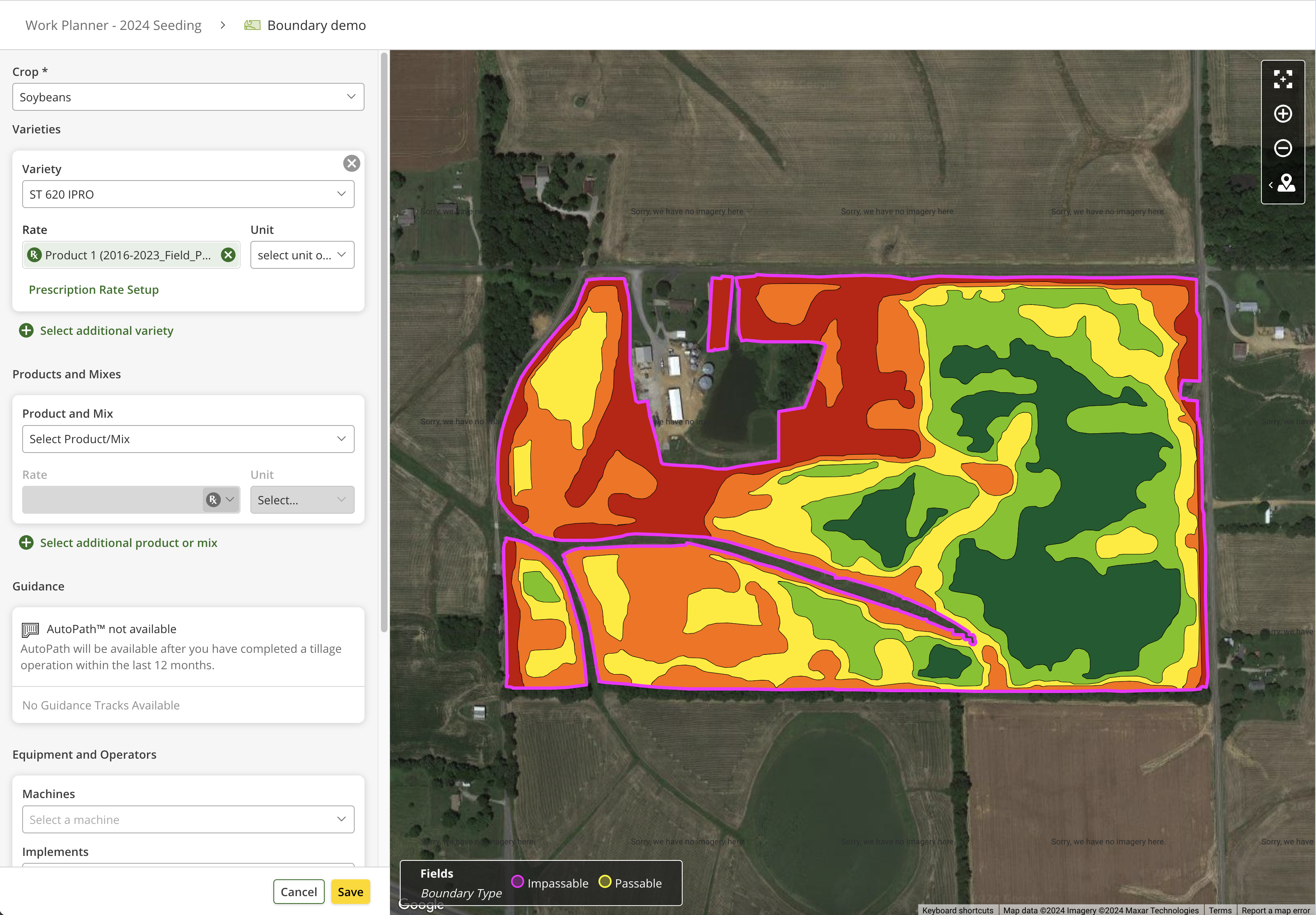Viewport: 1316px width, 915px height.
Task: Clear the Product 1 prescription rate
Action: point(228,255)
